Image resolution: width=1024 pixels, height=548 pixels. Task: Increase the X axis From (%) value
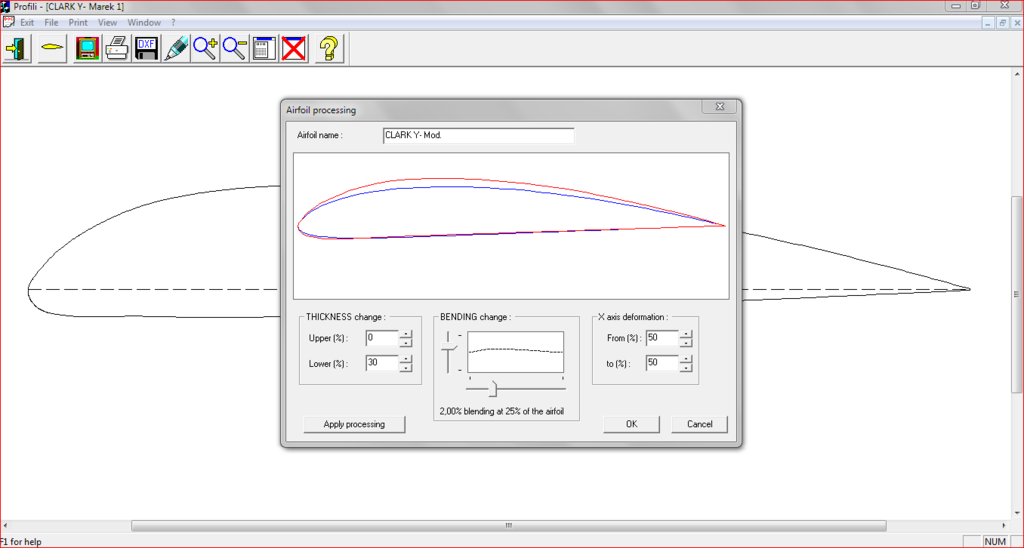(686, 334)
